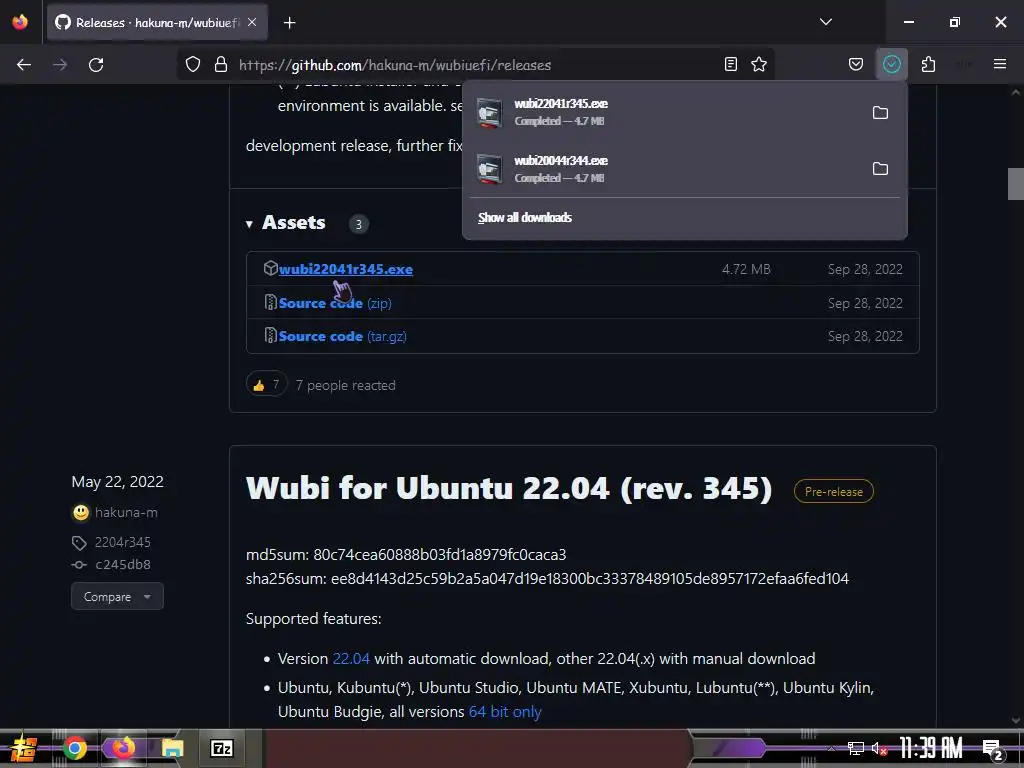The image size is (1024, 768).
Task: Click the page vertical scrollbar thumb
Action: pos(1016,184)
